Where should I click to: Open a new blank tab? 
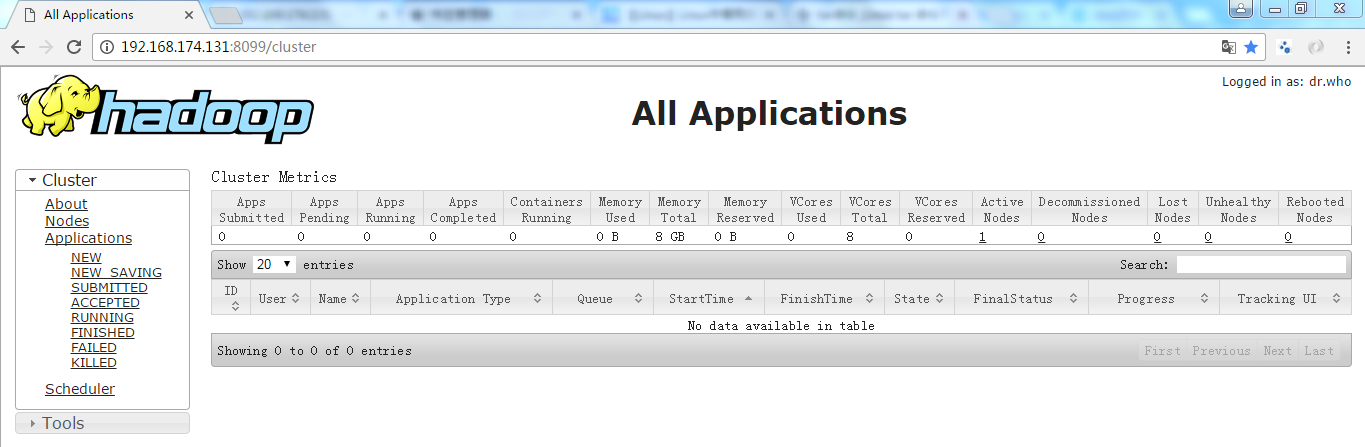click(227, 15)
